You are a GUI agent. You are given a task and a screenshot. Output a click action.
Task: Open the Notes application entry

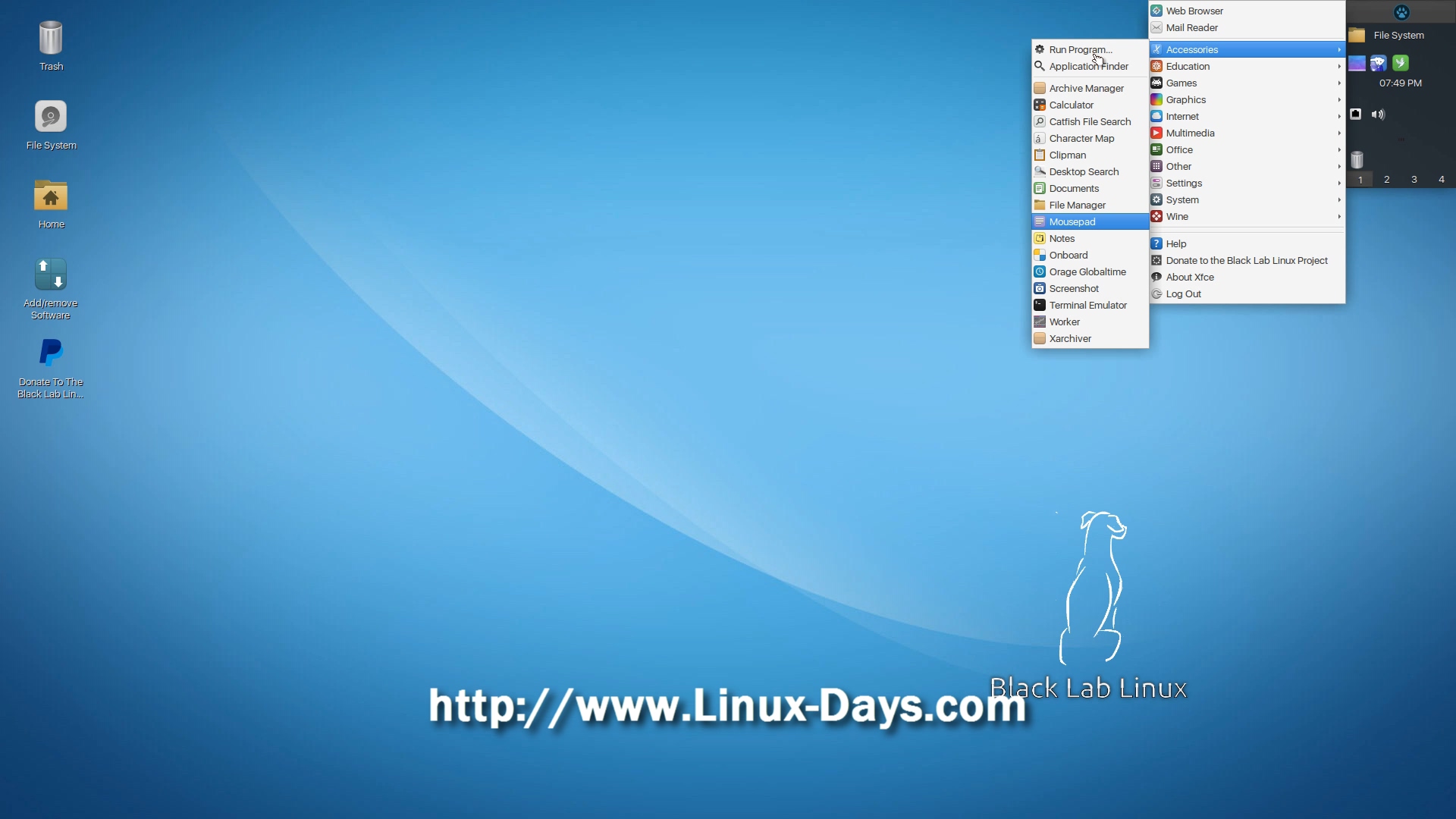[1090, 239]
